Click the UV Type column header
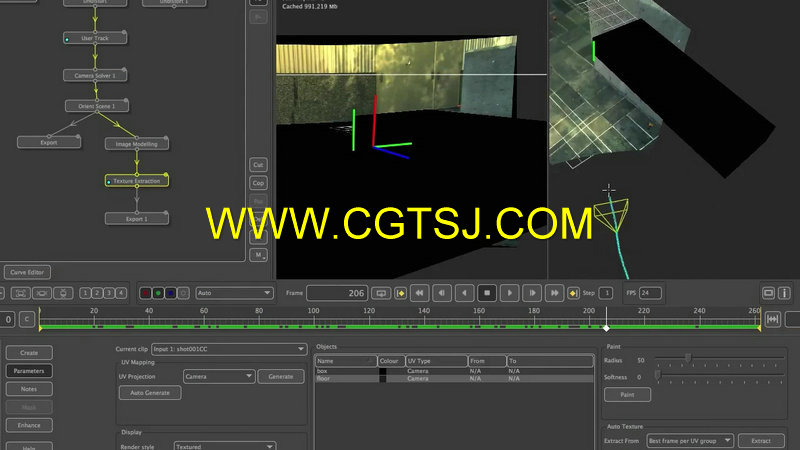Image resolution: width=800 pixels, height=450 pixels. [437, 361]
